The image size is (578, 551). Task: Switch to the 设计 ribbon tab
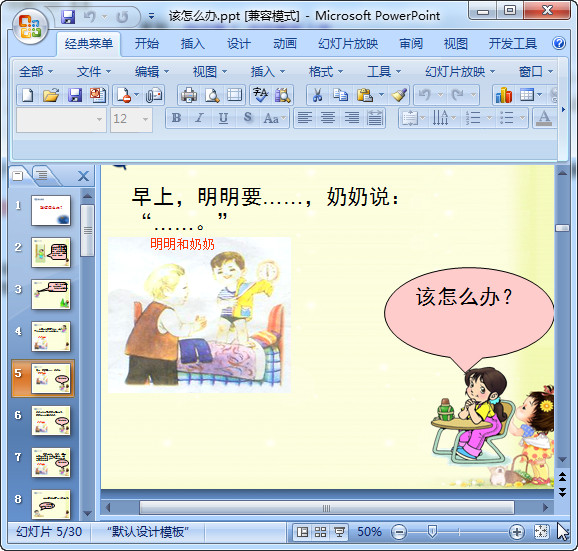point(239,44)
